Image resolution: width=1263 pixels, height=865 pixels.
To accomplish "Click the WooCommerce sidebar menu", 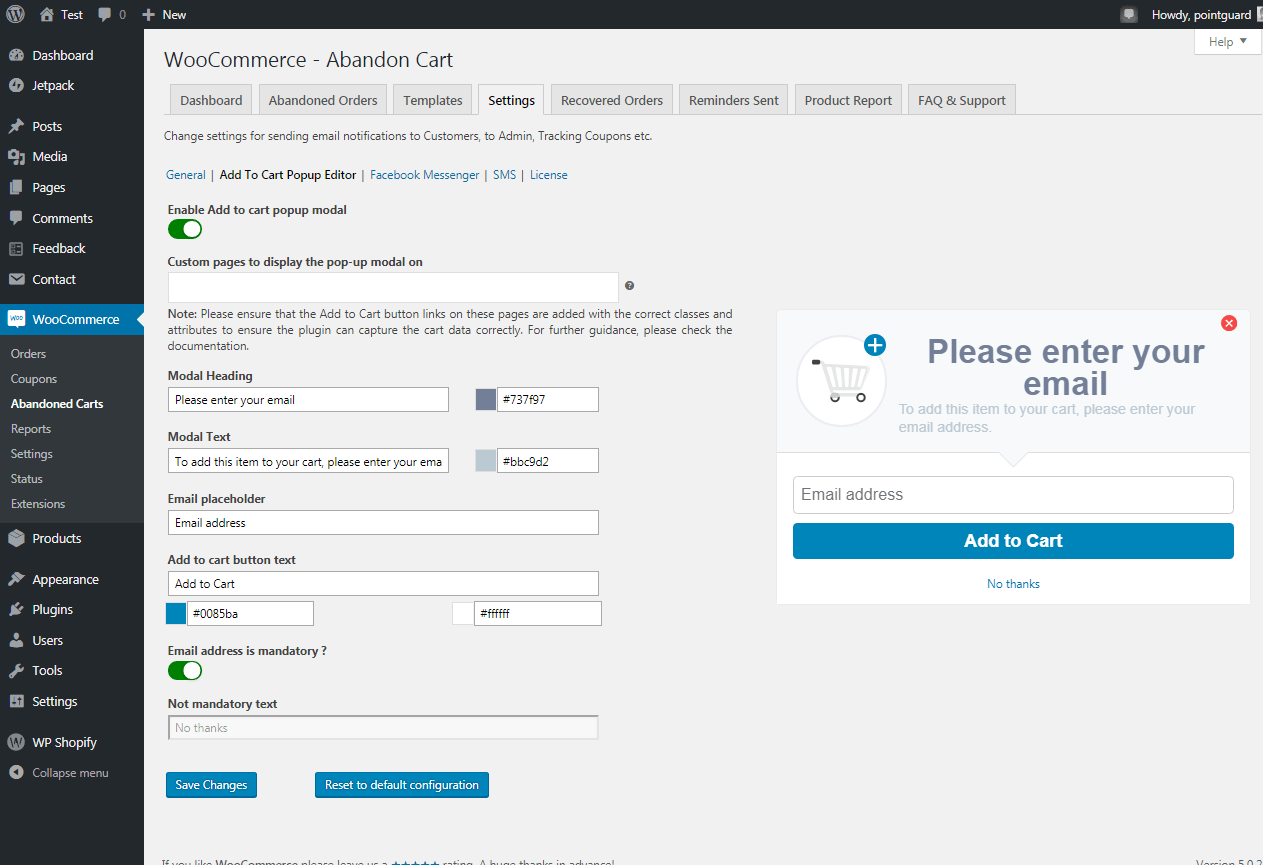I will 72,319.
